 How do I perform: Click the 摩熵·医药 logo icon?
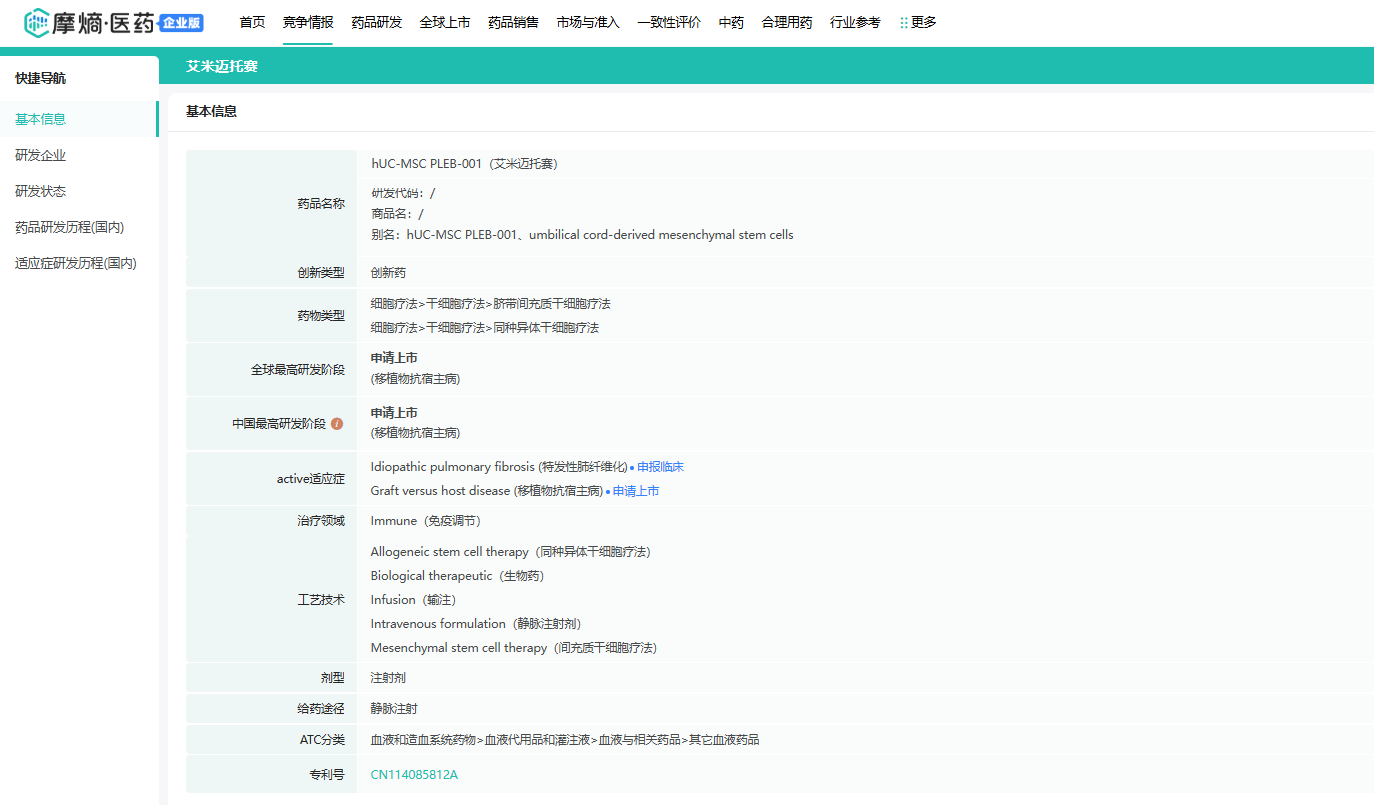[x=37, y=22]
